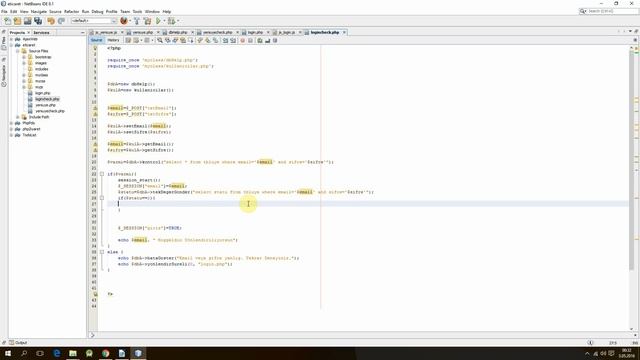This screenshot has width=640, height=360.
Task: Toggle Source view in the editor
Action: coord(97,40)
